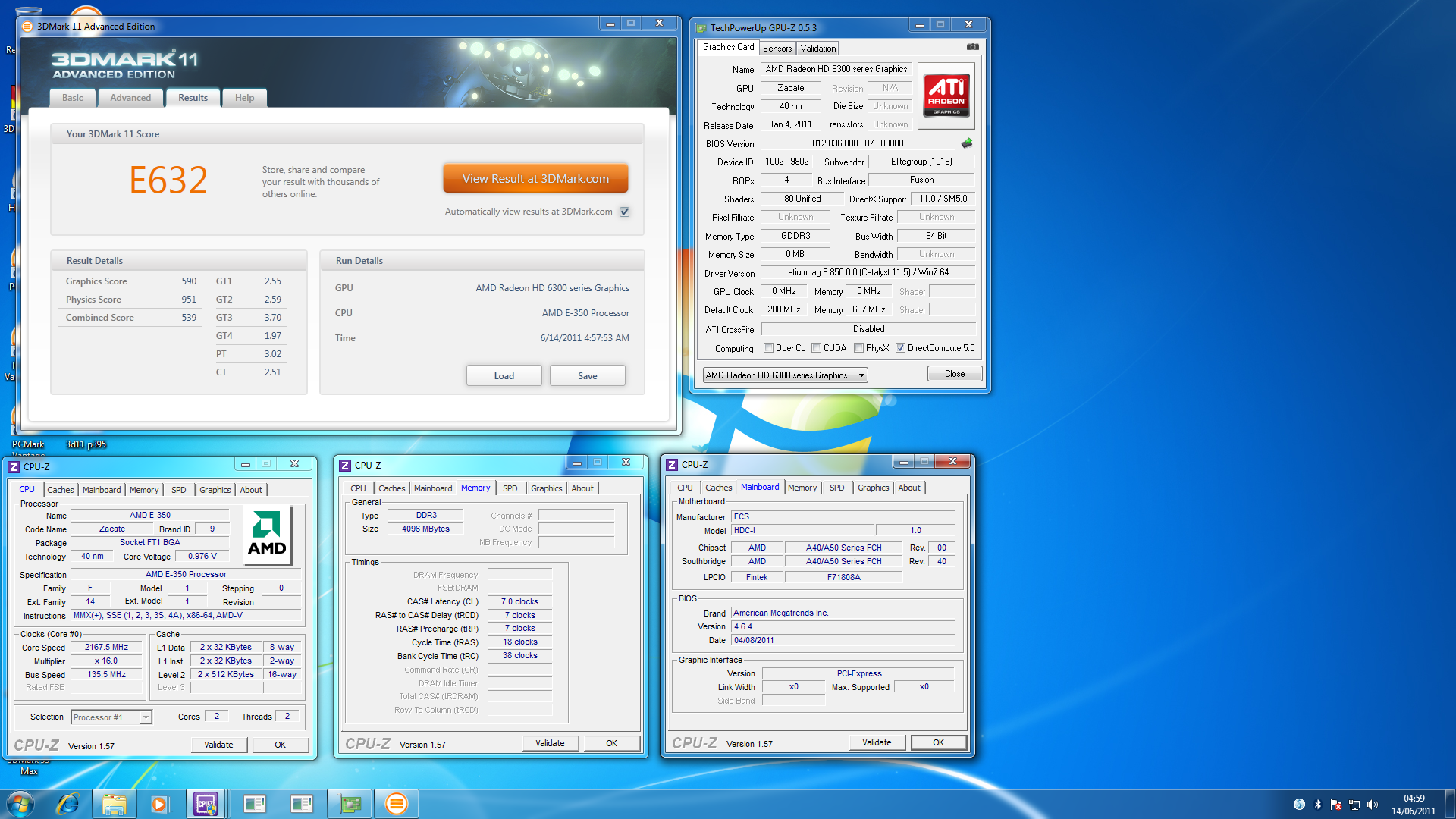Image resolution: width=1456 pixels, height=819 pixels.
Task: Click the Load button in Run Details
Action: [x=504, y=376]
